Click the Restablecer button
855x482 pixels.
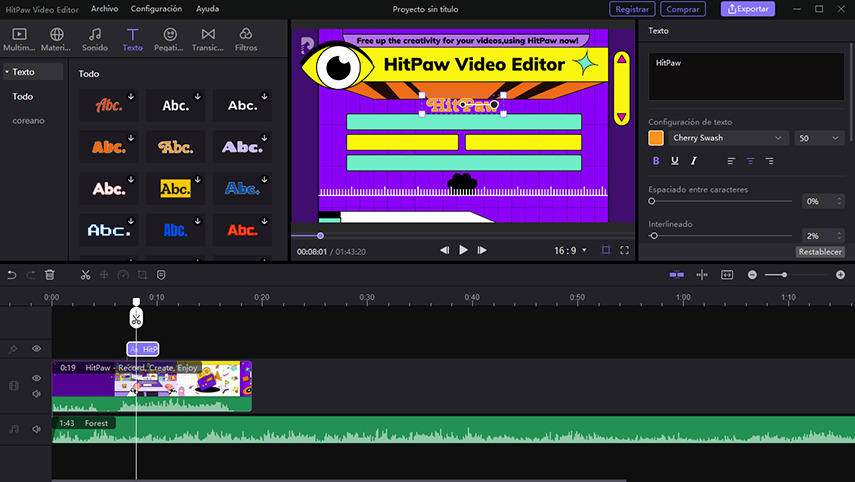point(820,252)
